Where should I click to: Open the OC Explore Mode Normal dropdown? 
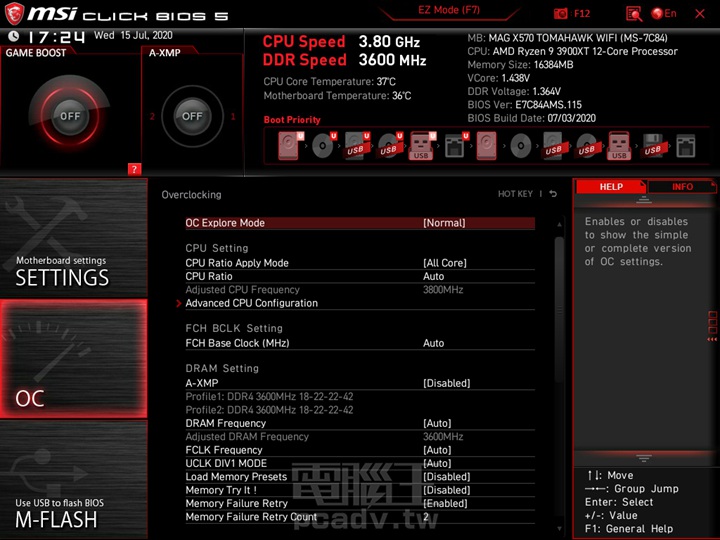(444, 223)
